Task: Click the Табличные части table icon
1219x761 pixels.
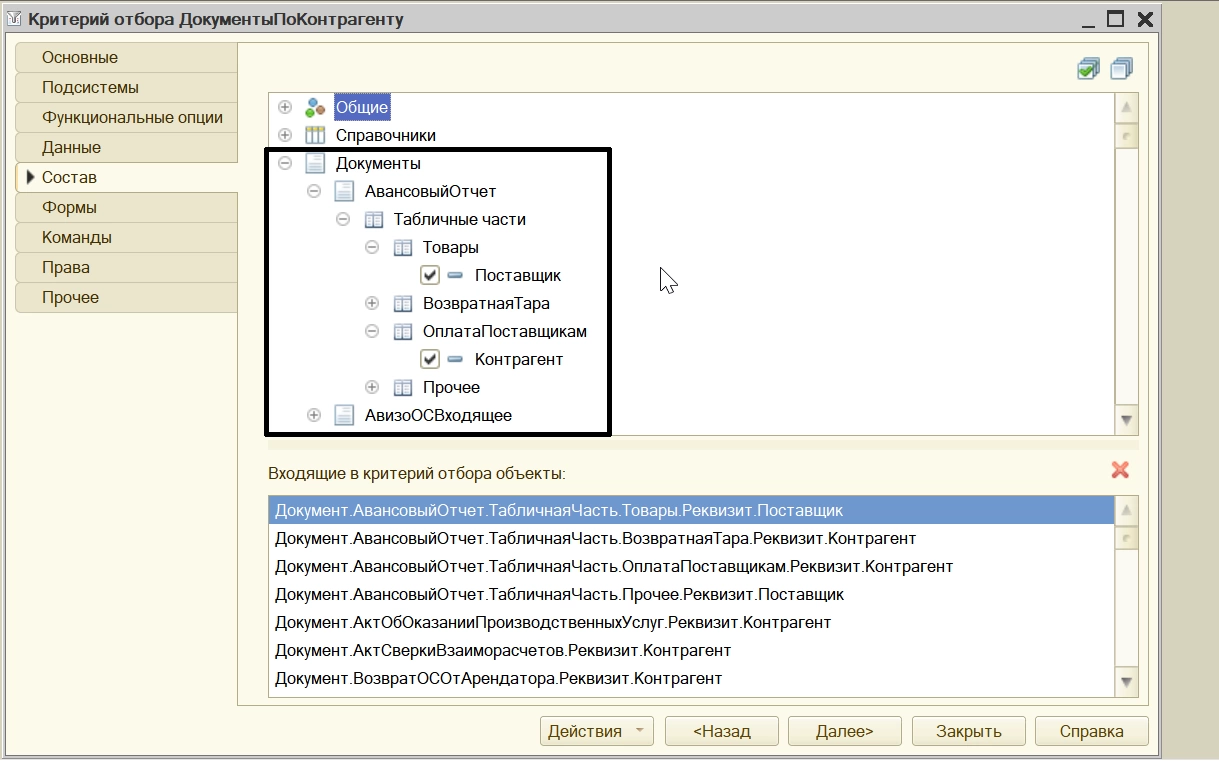Action: (x=373, y=219)
